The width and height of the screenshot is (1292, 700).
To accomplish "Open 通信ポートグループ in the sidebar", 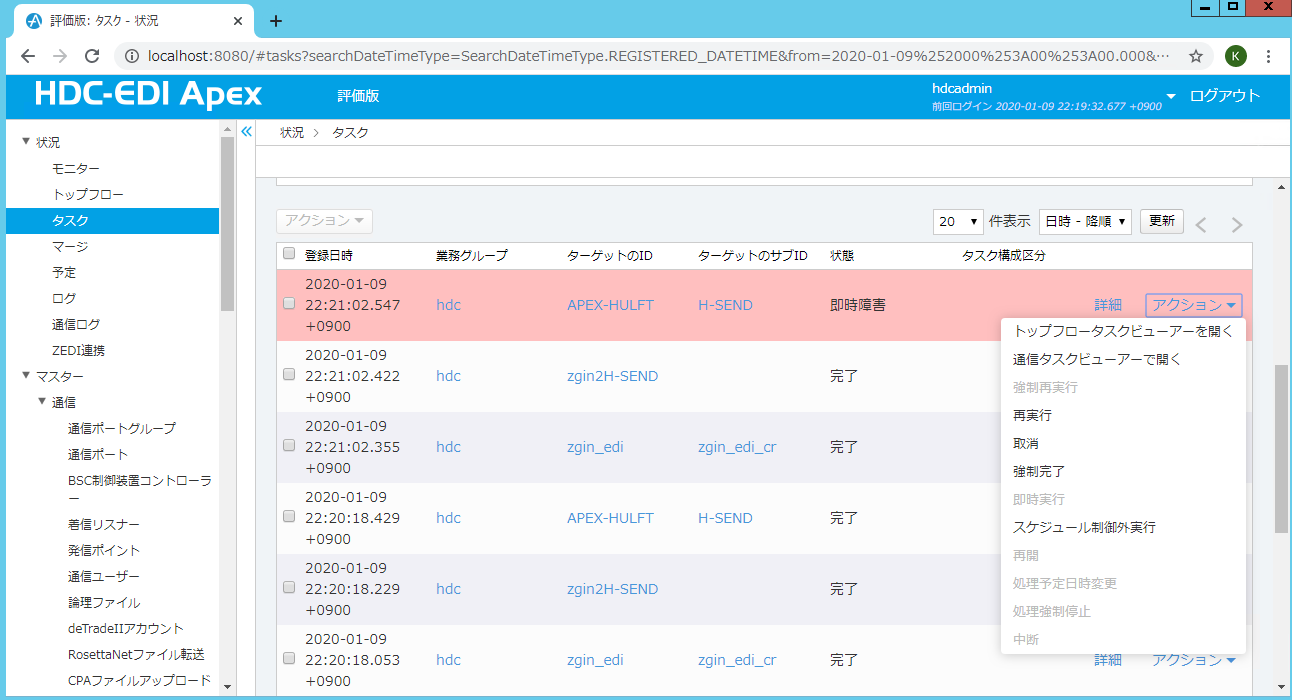I will point(122,428).
